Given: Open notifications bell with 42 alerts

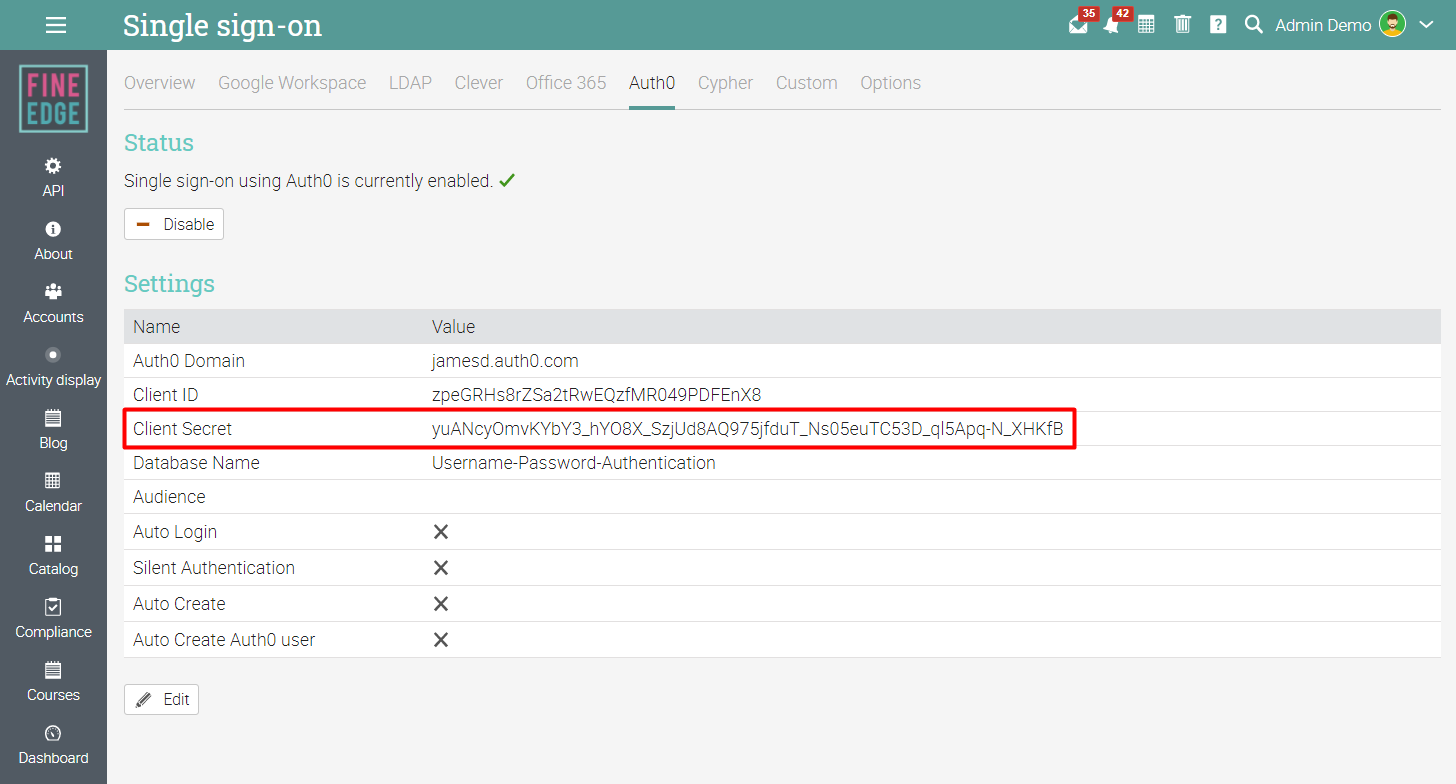Looking at the screenshot, I should coord(1111,24).
